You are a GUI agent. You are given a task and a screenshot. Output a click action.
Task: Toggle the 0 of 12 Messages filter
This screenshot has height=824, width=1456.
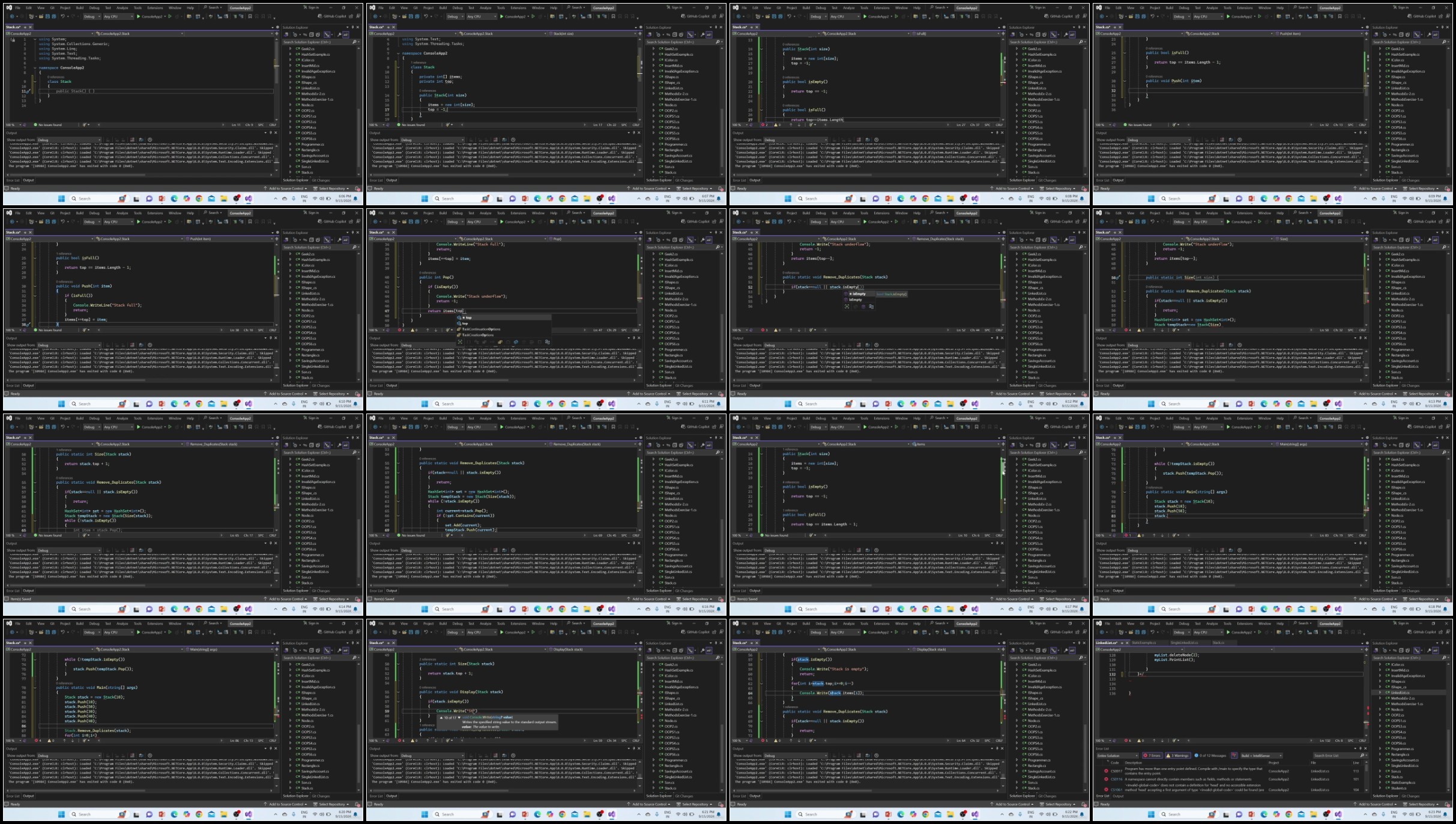tap(1210, 756)
